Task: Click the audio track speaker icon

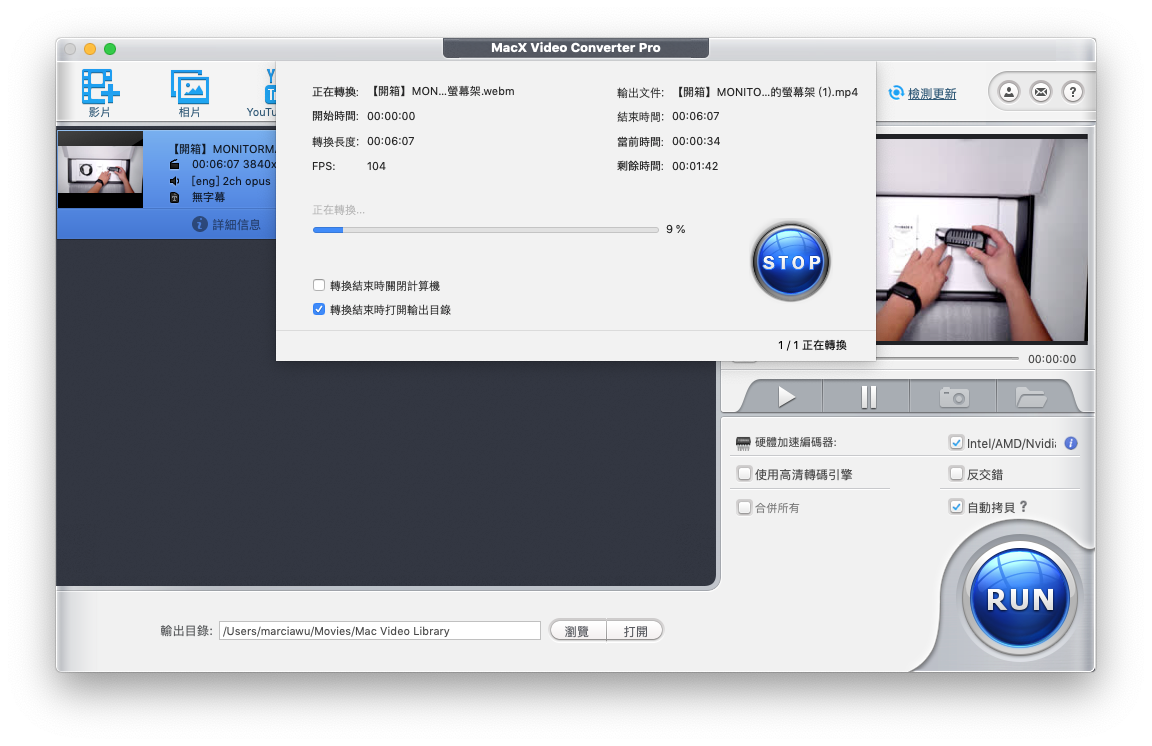Action: click(x=174, y=181)
